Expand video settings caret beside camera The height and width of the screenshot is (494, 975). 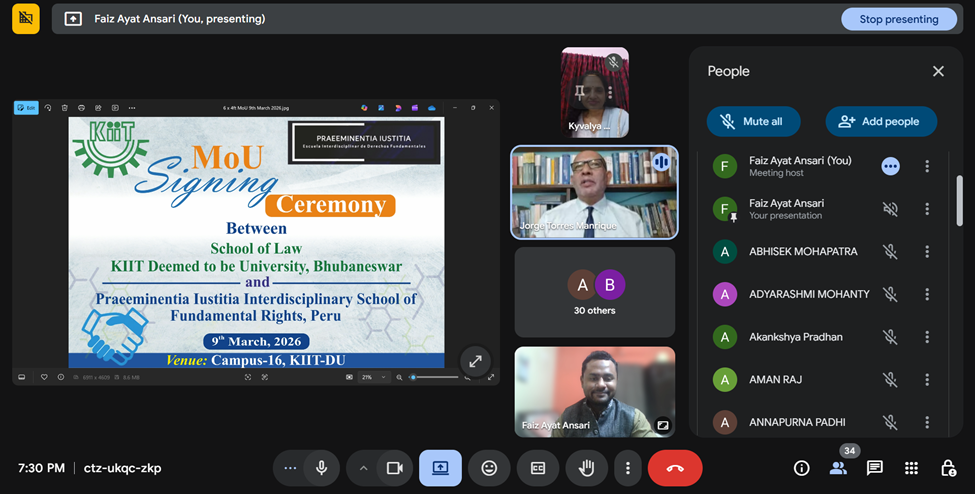(363, 468)
